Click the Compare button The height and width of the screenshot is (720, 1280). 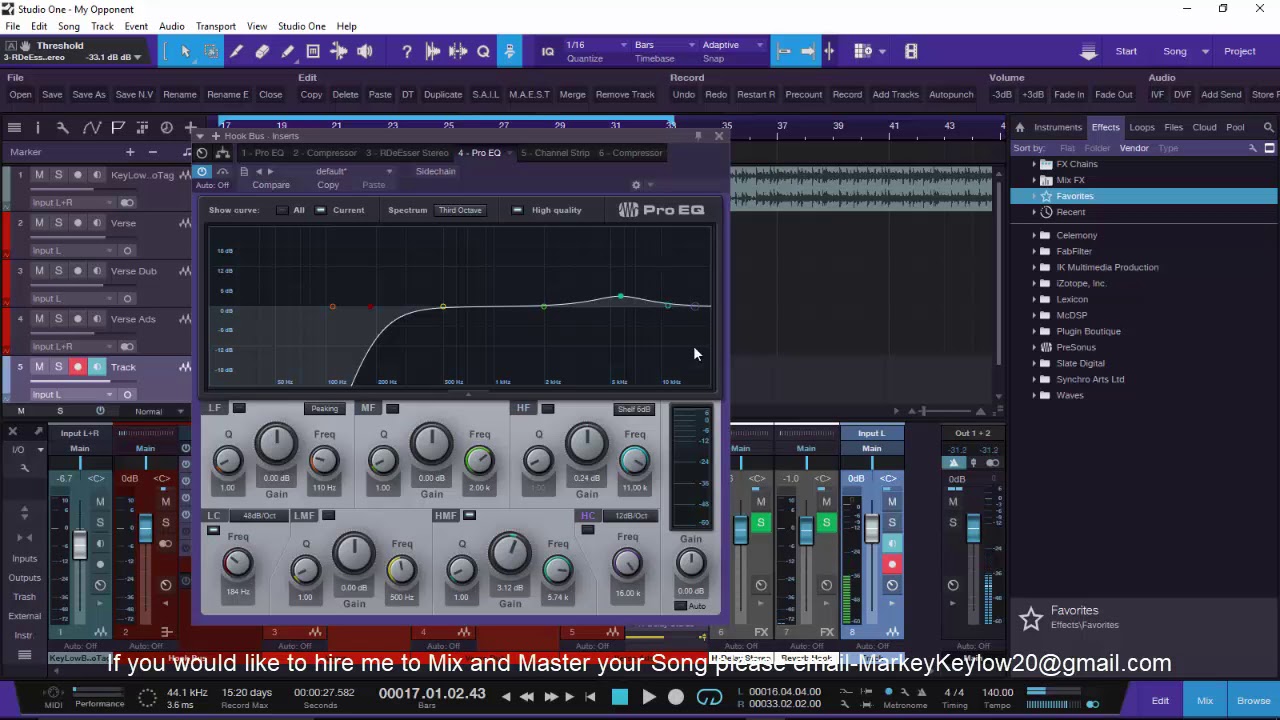[271, 185]
